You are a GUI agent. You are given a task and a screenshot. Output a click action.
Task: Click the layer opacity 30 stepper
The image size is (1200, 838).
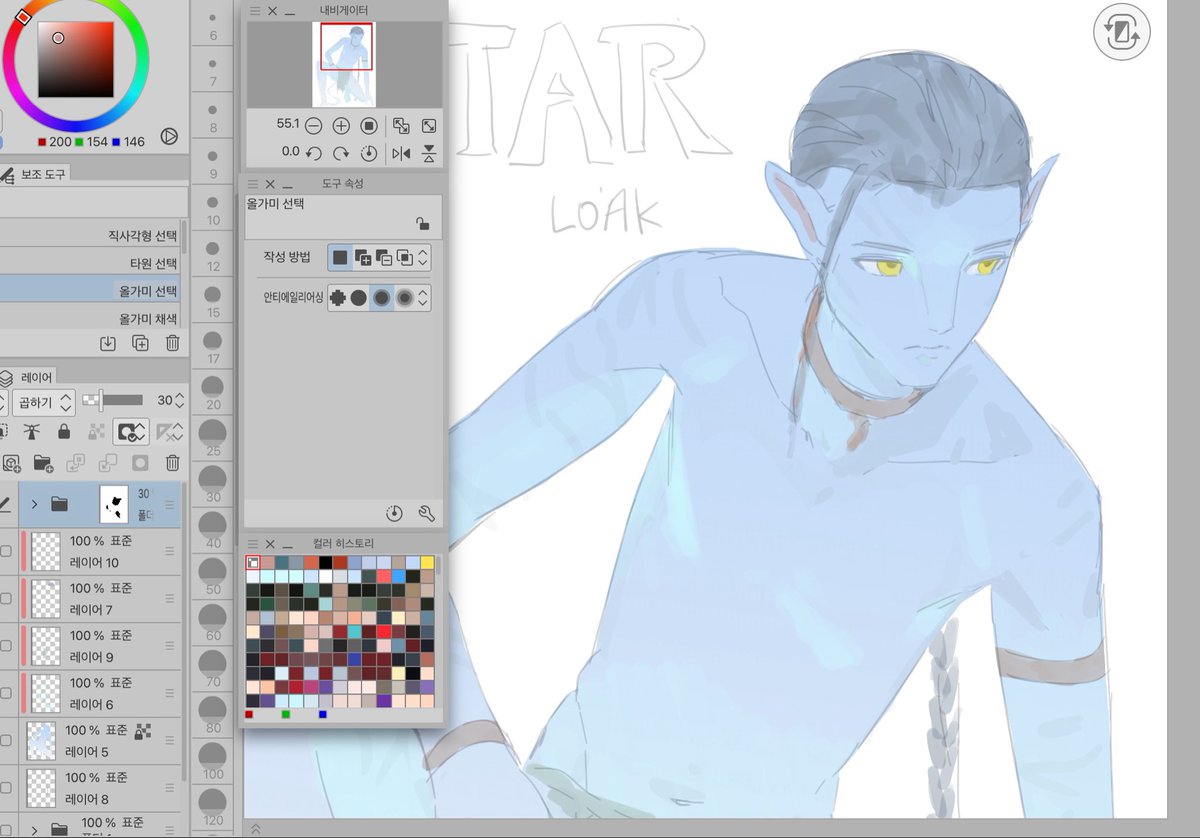[179, 400]
